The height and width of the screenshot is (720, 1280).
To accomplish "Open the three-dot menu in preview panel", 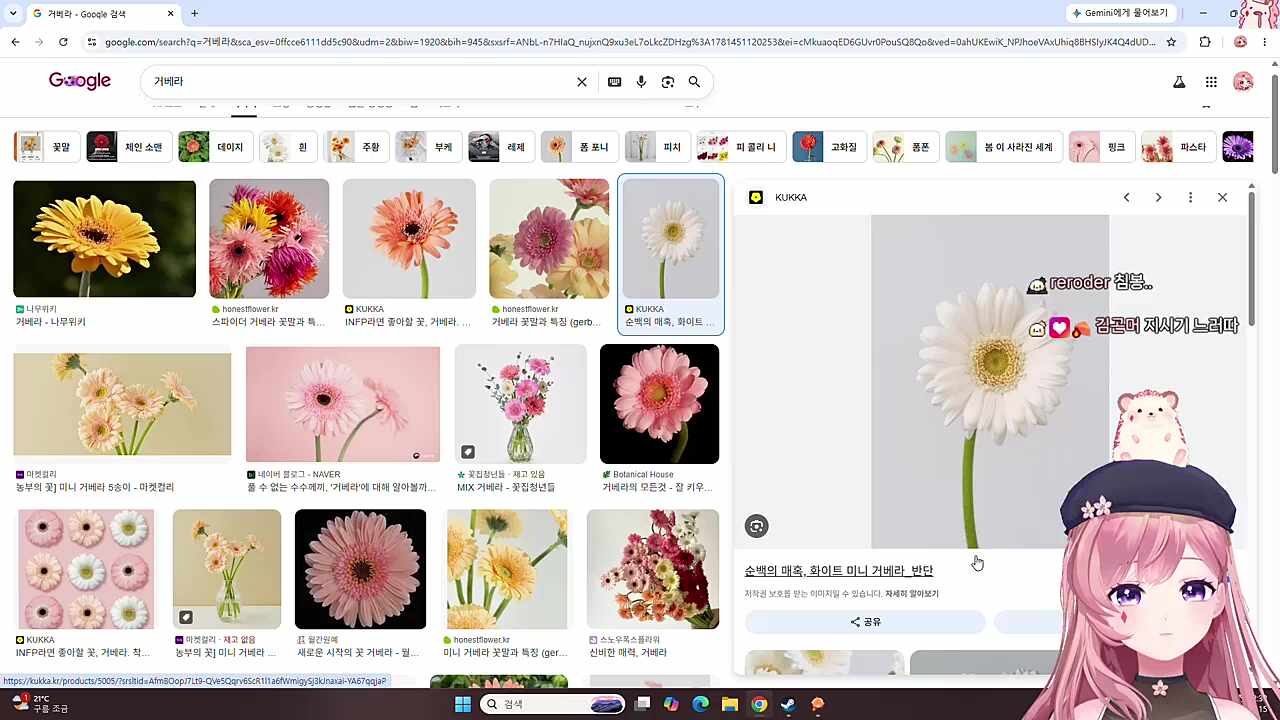I will coord(1190,197).
